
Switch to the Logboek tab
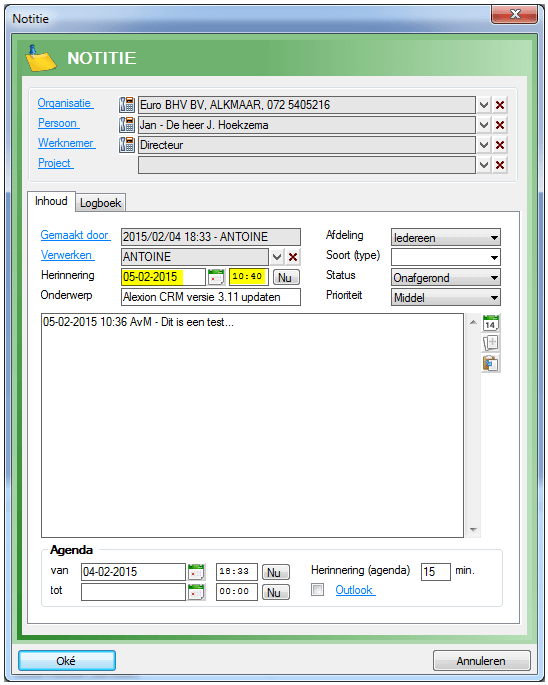[x=101, y=203]
